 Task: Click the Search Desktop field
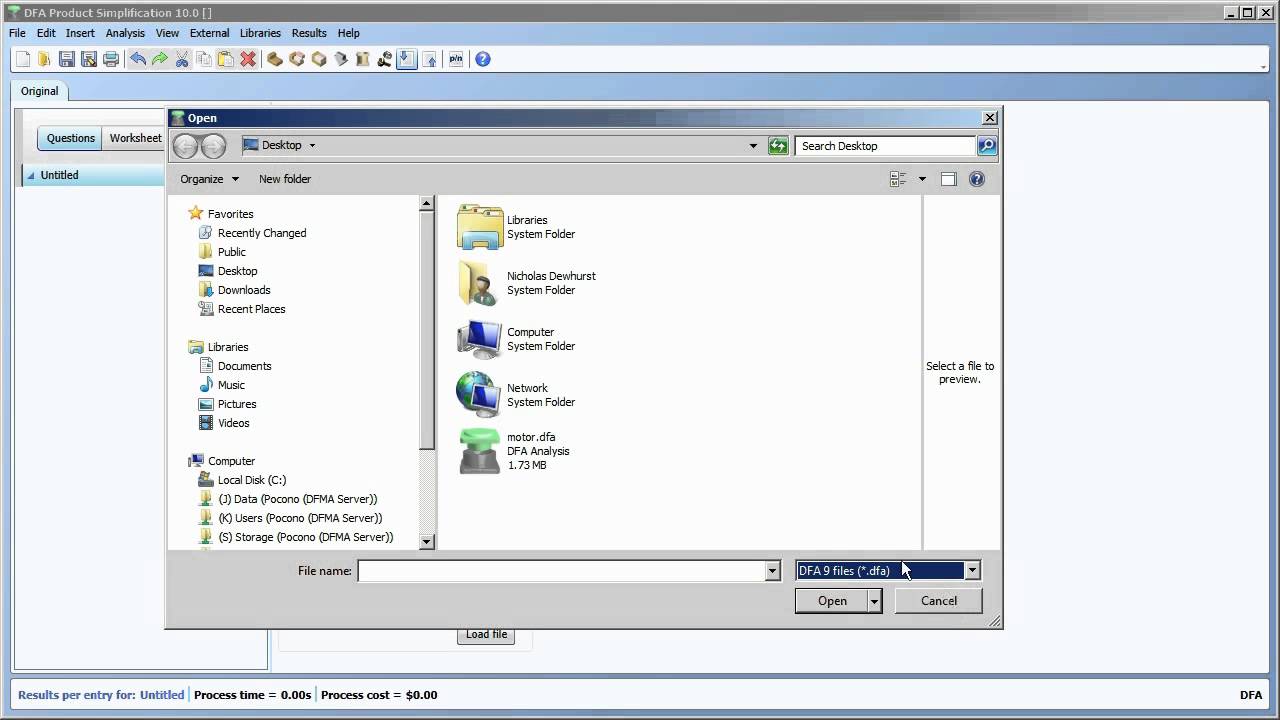point(885,146)
